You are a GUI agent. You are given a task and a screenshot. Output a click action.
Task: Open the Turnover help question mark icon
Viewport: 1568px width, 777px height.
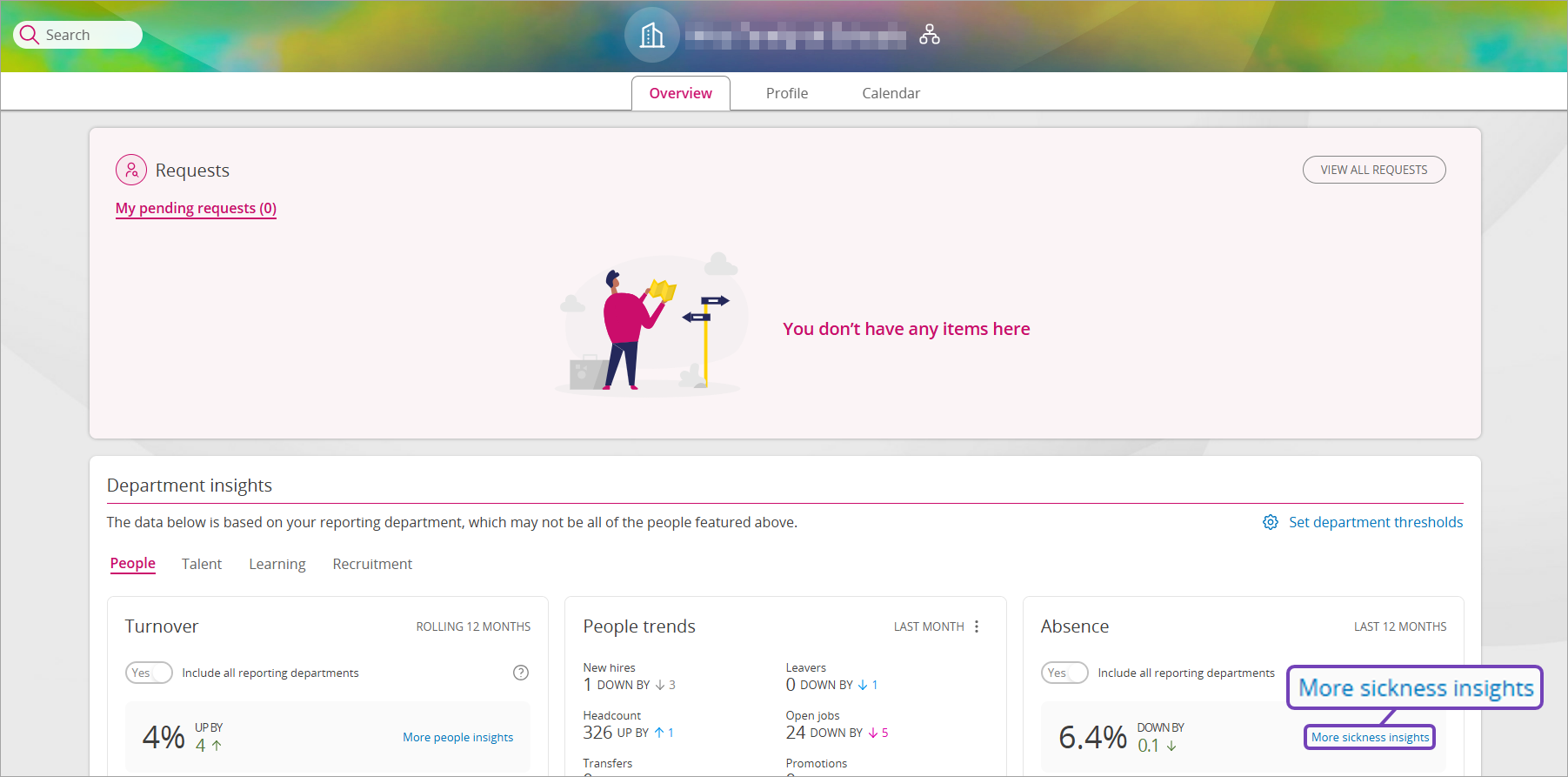520,673
